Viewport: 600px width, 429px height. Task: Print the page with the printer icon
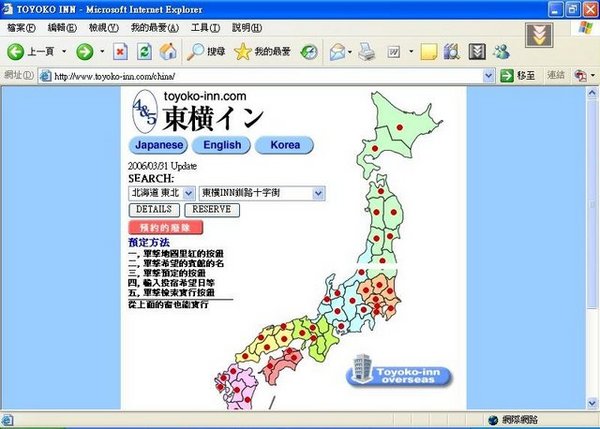coord(367,52)
